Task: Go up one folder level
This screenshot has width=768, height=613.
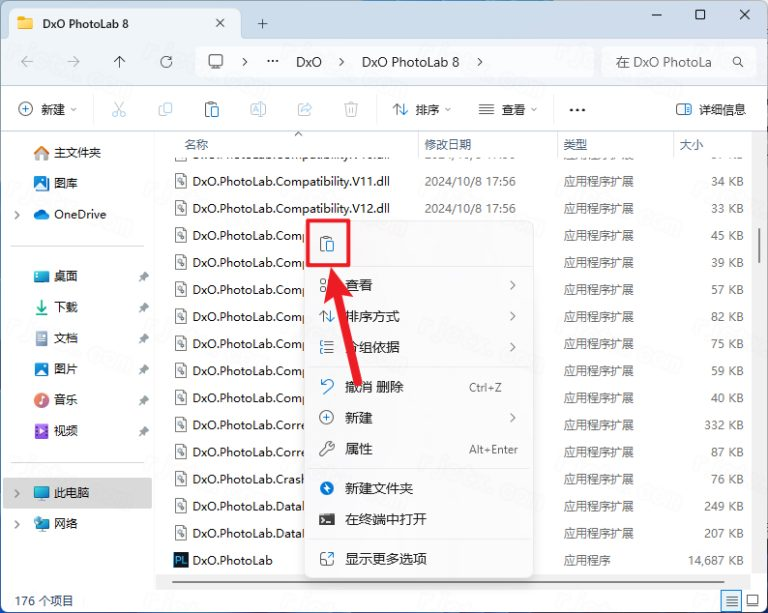Action: pyautogui.click(x=120, y=62)
